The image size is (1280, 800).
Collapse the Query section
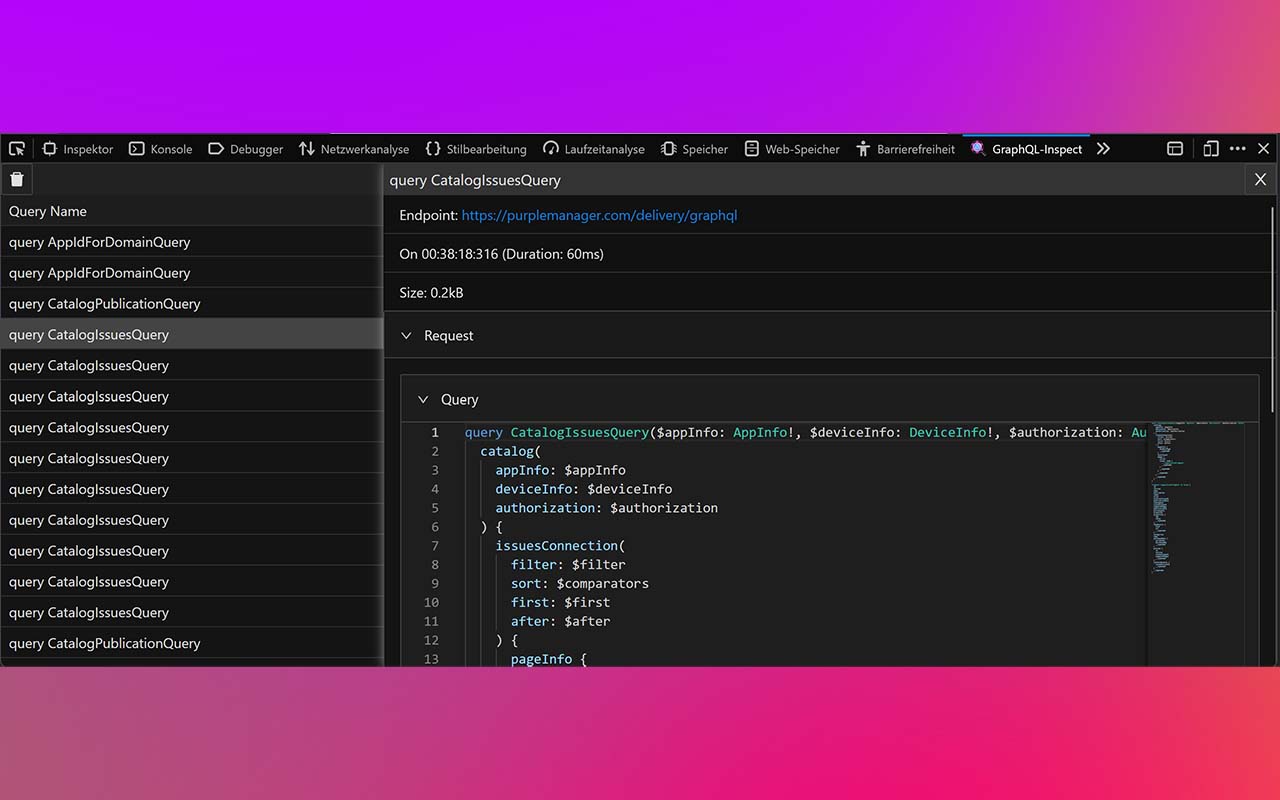coord(422,399)
